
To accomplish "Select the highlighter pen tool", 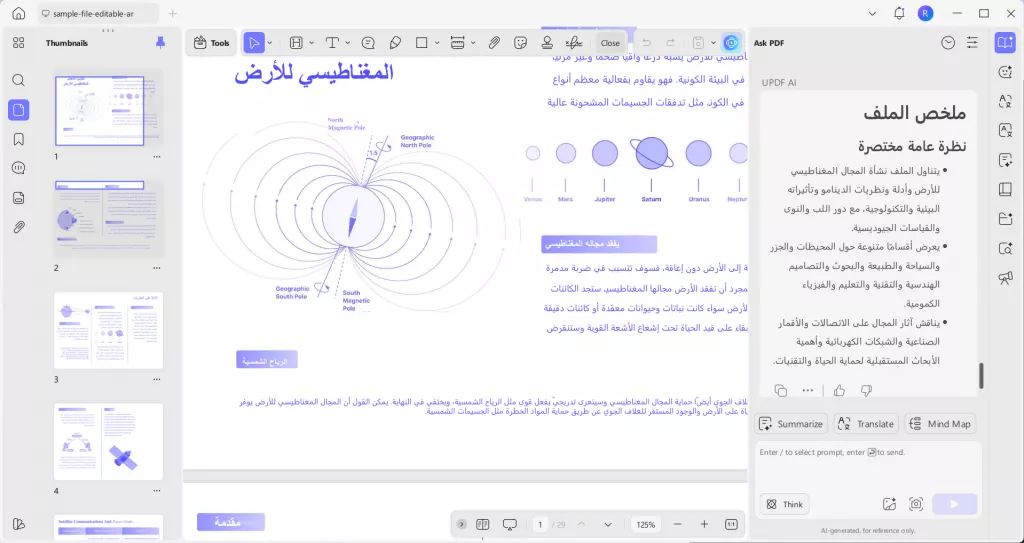I will [395, 43].
